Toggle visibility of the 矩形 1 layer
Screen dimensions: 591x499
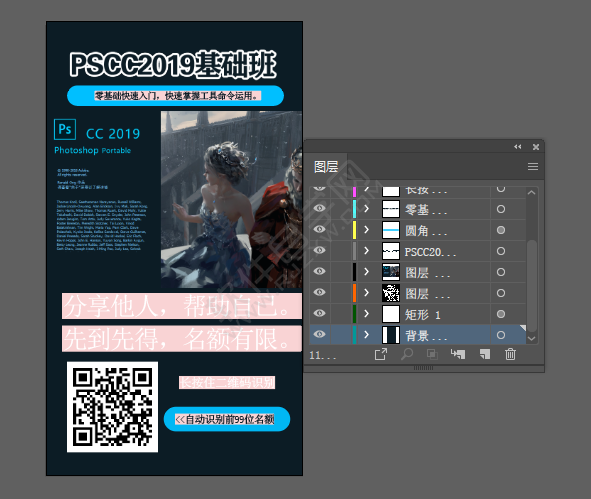319,313
